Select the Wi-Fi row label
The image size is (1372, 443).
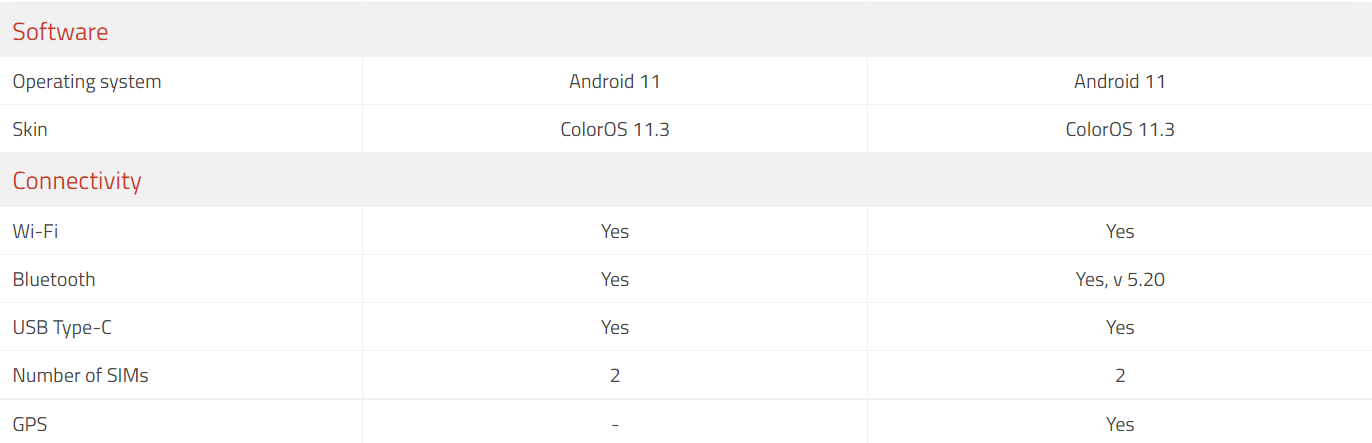point(35,232)
